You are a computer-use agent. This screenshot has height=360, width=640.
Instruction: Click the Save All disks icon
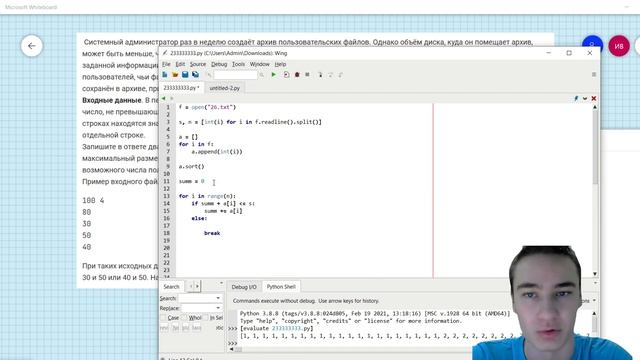pos(196,75)
